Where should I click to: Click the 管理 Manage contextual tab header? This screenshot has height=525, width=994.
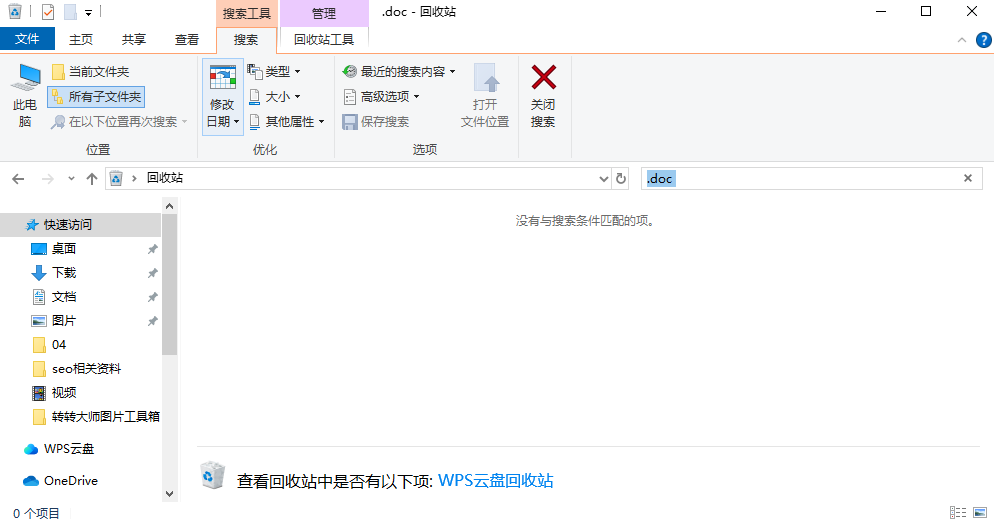pyautogui.click(x=324, y=13)
